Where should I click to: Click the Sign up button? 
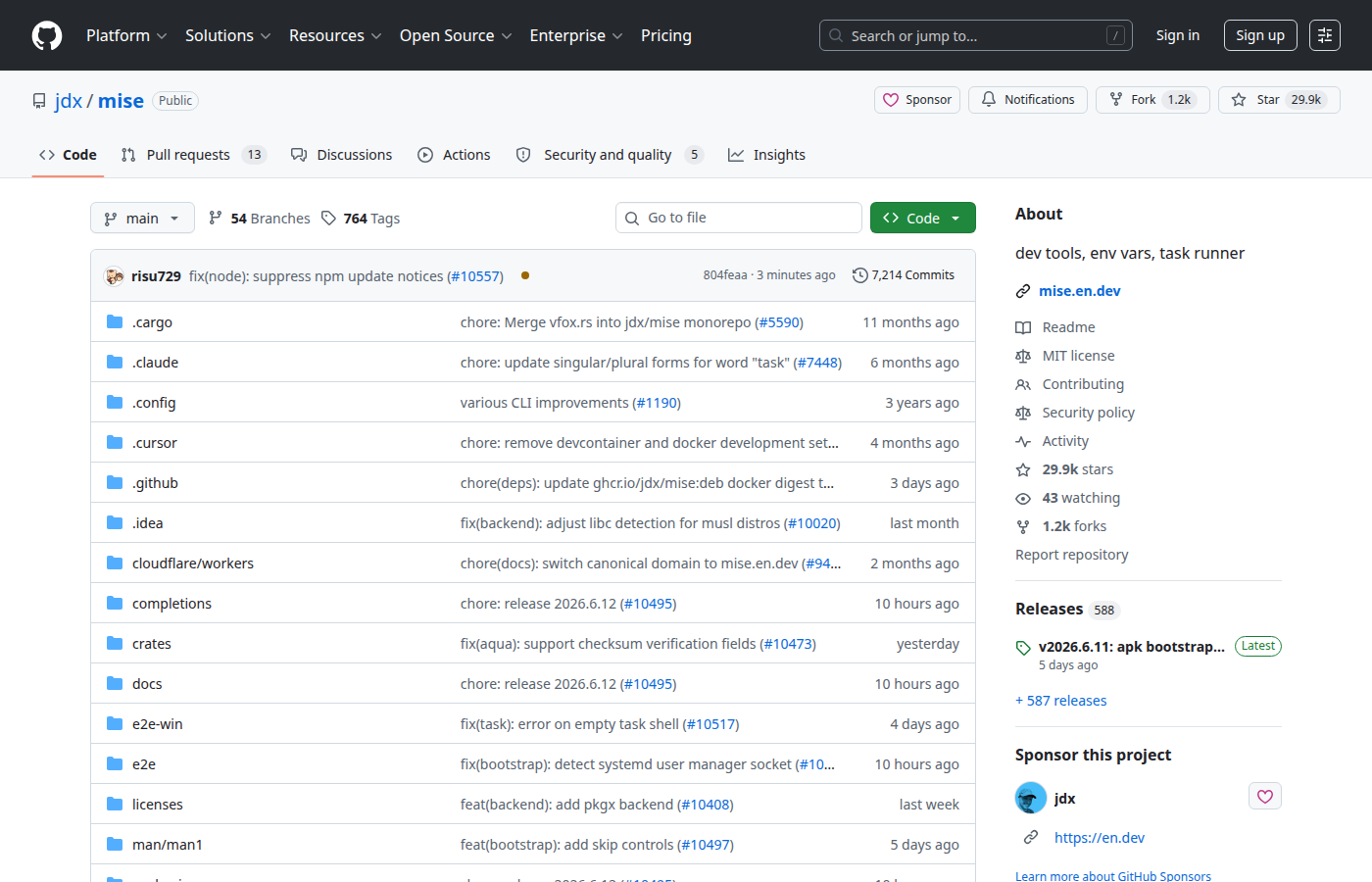[x=1260, y=35]
